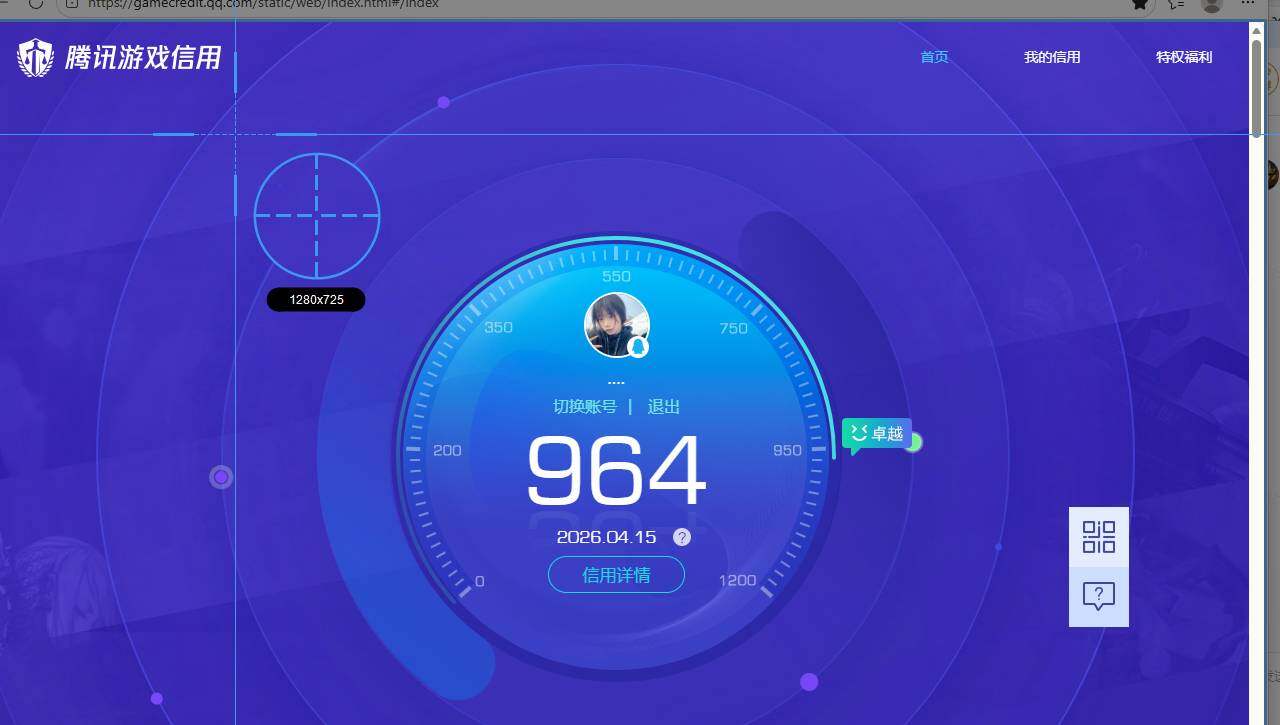Click the question mark beside the date
This screenshot has width=1280, height=725.
pyautogui.click(x=682, y=537)
